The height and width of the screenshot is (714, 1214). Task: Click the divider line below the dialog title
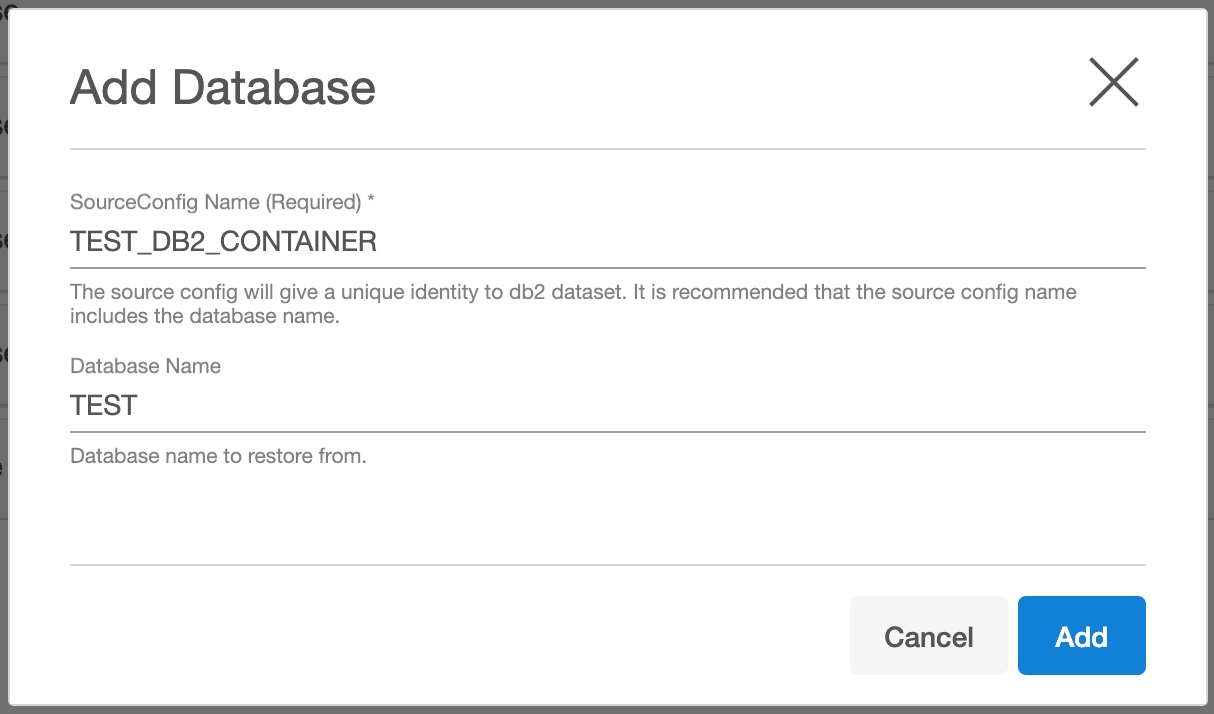607,149
